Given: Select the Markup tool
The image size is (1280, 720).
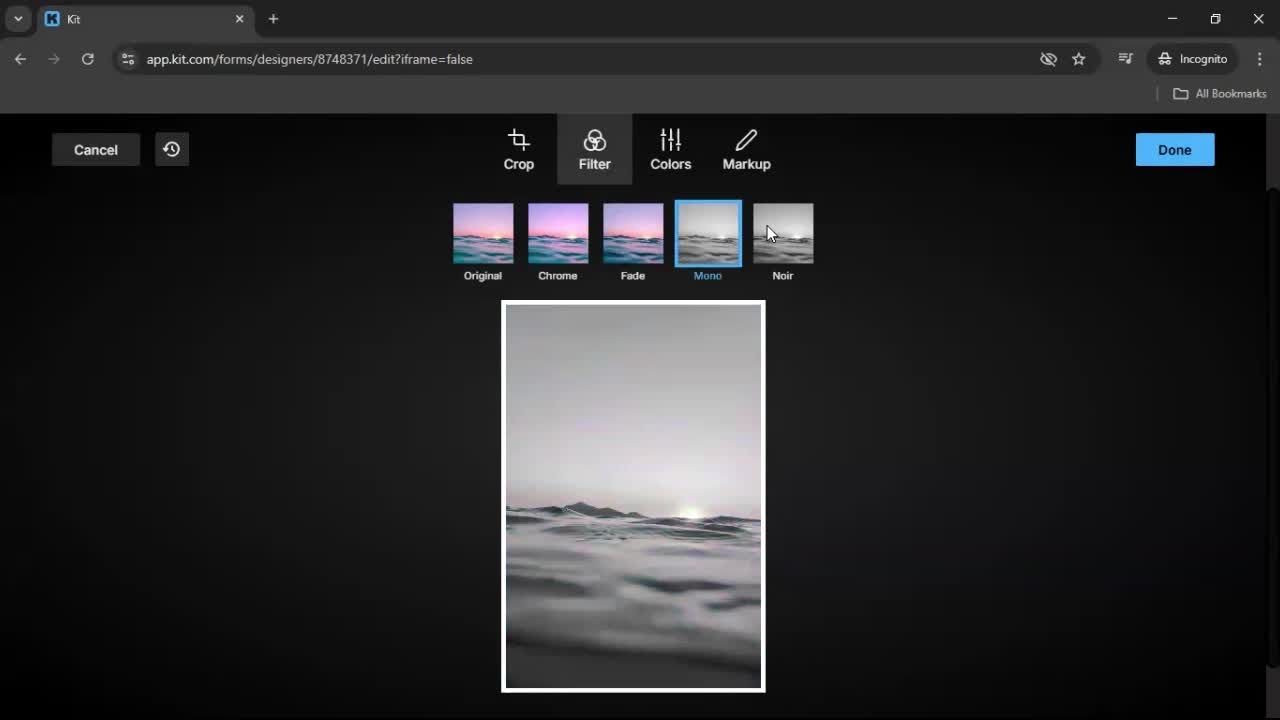Looking at the screenshot, I should click(x=746, y=149).
